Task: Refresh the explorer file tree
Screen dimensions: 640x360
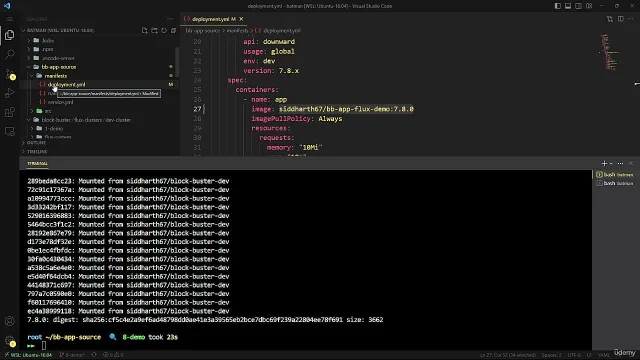Action: point(164,31)
